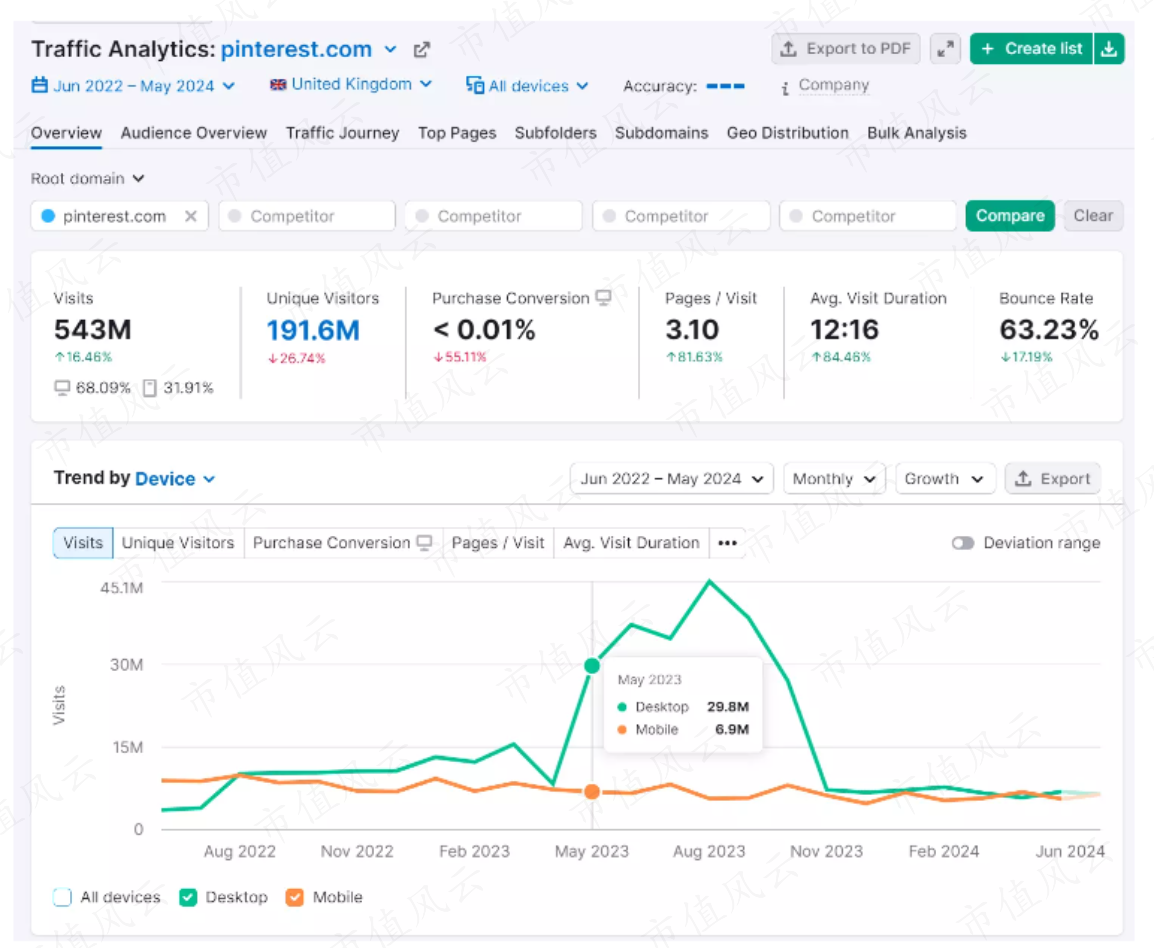Open the Subdomains tab
1154x948 pixels.
pos(662,133)
